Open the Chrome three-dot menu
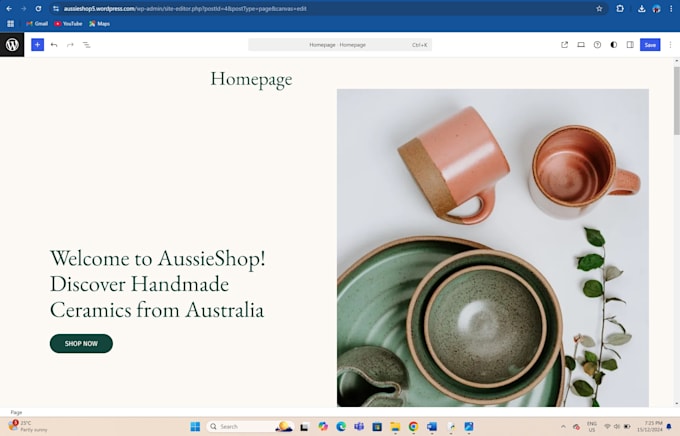Screen dimensions: 680x436 click(671, 8)
